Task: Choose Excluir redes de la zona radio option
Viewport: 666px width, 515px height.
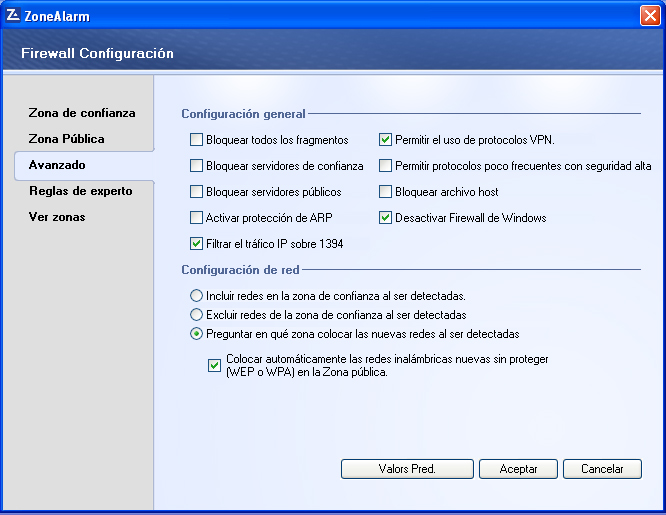Action: coord(196,314)
